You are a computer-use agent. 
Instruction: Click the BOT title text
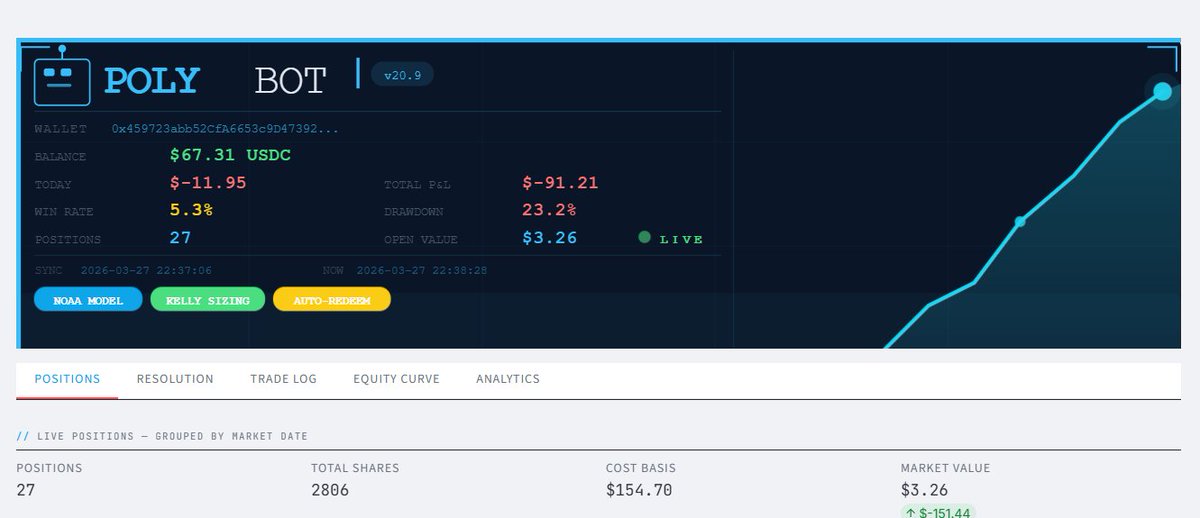290,81
